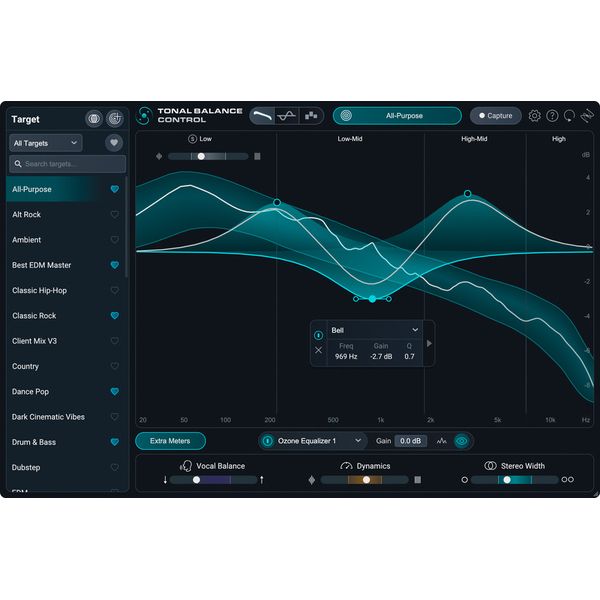Click the target icon in All-Purpose selector
Viewport: 600px width, 600px height.
coord(346,116)
